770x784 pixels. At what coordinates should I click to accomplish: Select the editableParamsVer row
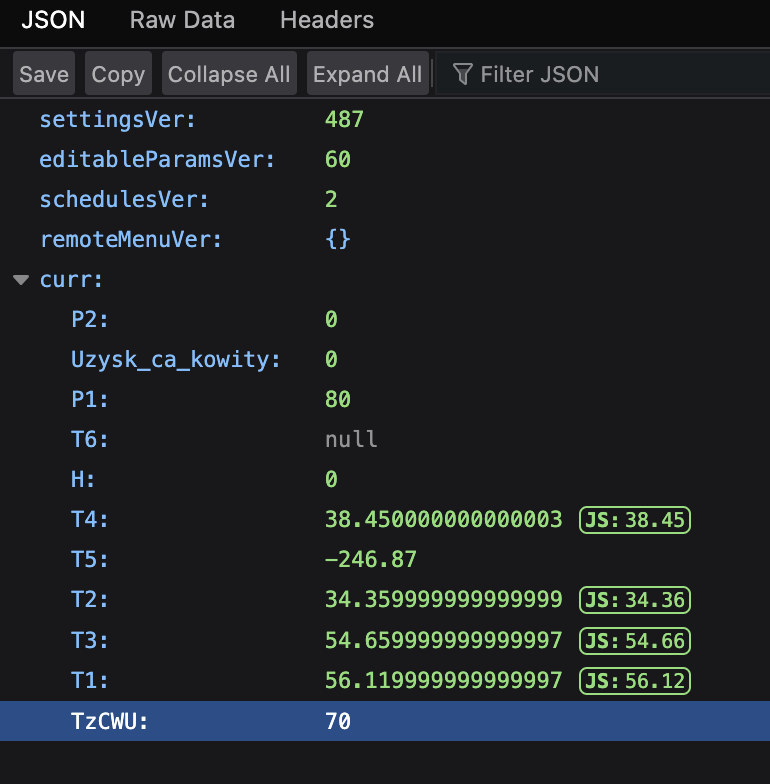pos(385,160)
